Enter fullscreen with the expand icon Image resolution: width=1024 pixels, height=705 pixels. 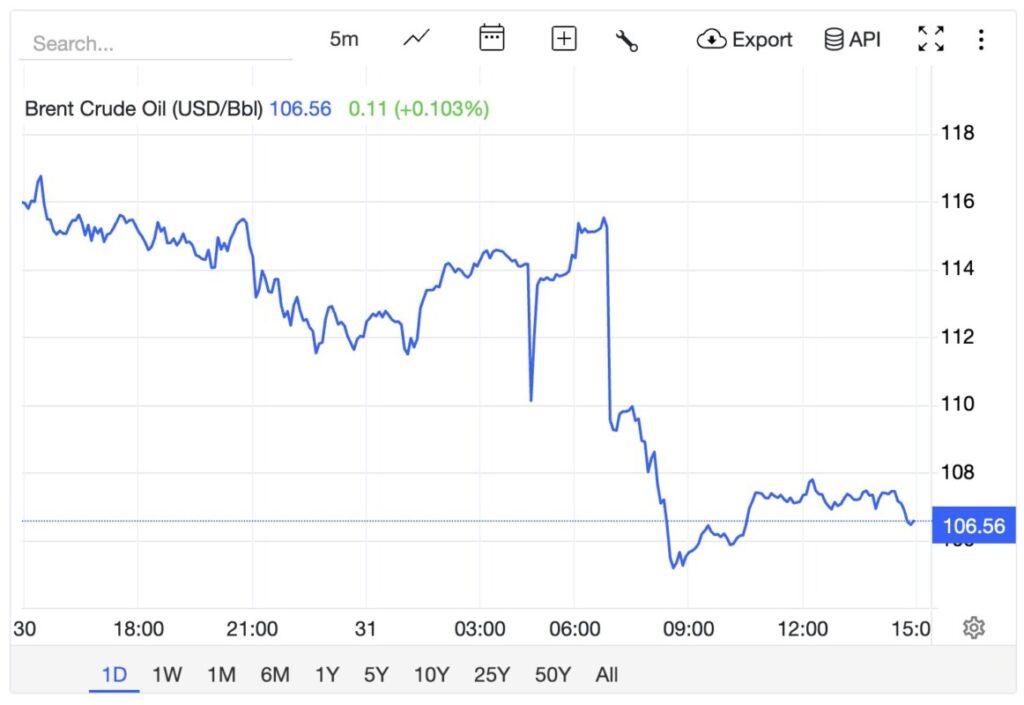pos(930,38)
